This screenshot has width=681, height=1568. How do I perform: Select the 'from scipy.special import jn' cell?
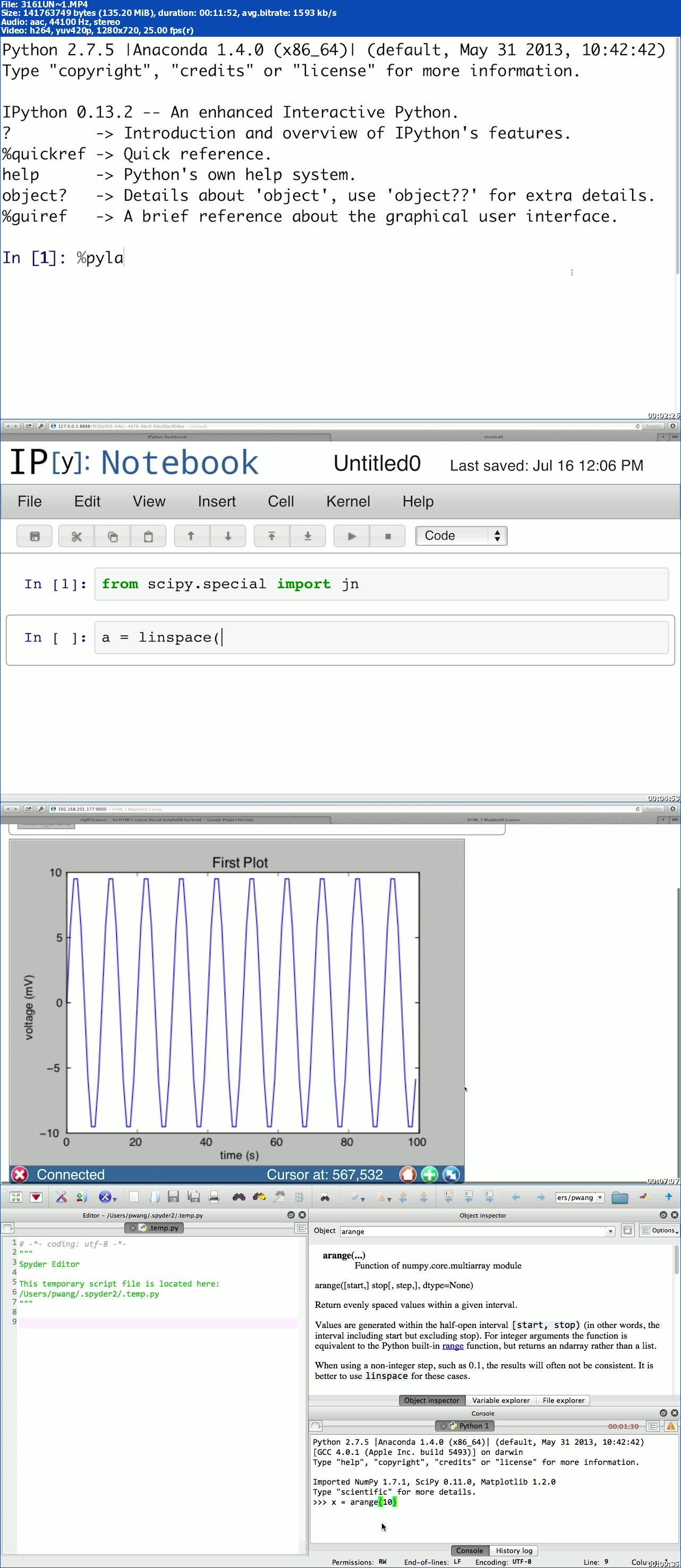coord(381,584)
